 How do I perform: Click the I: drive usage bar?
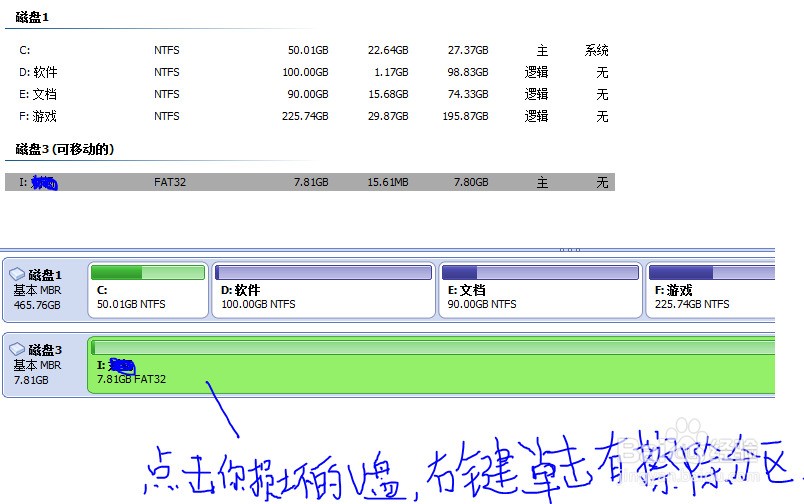click(433, 347)
